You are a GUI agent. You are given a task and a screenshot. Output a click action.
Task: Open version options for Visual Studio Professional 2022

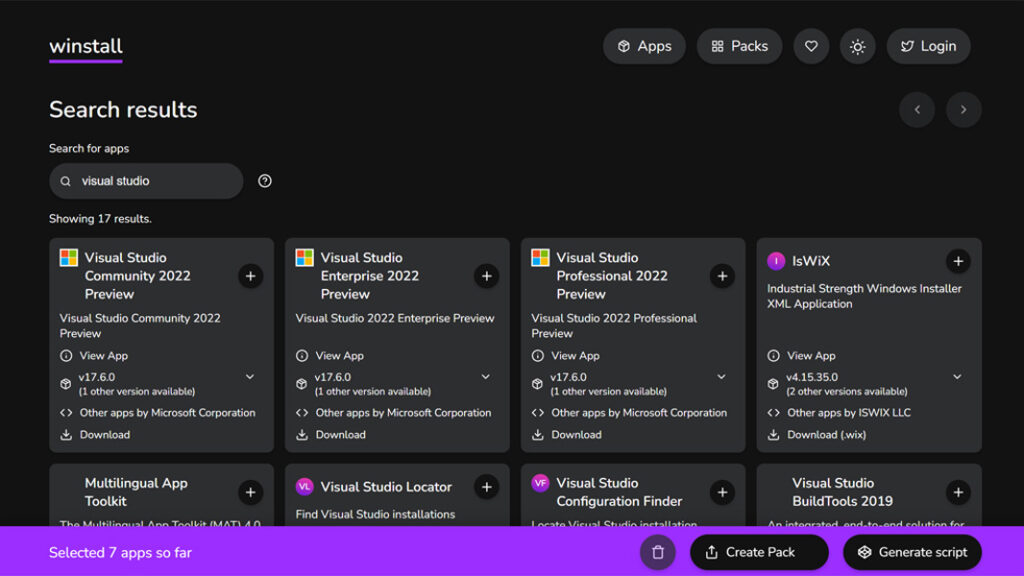click(x=721, y=377)
